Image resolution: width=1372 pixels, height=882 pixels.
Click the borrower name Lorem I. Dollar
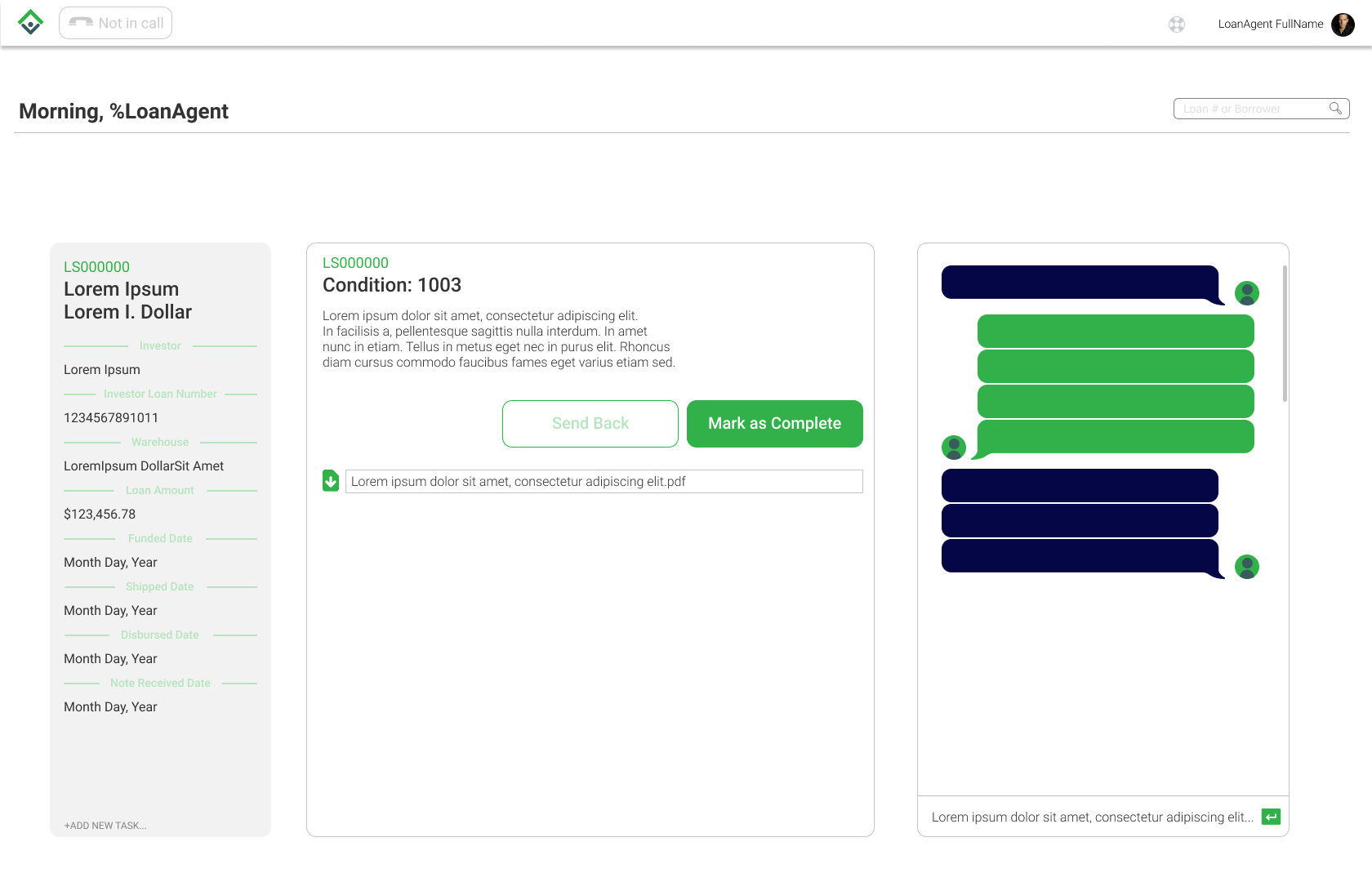coord(127,312)
